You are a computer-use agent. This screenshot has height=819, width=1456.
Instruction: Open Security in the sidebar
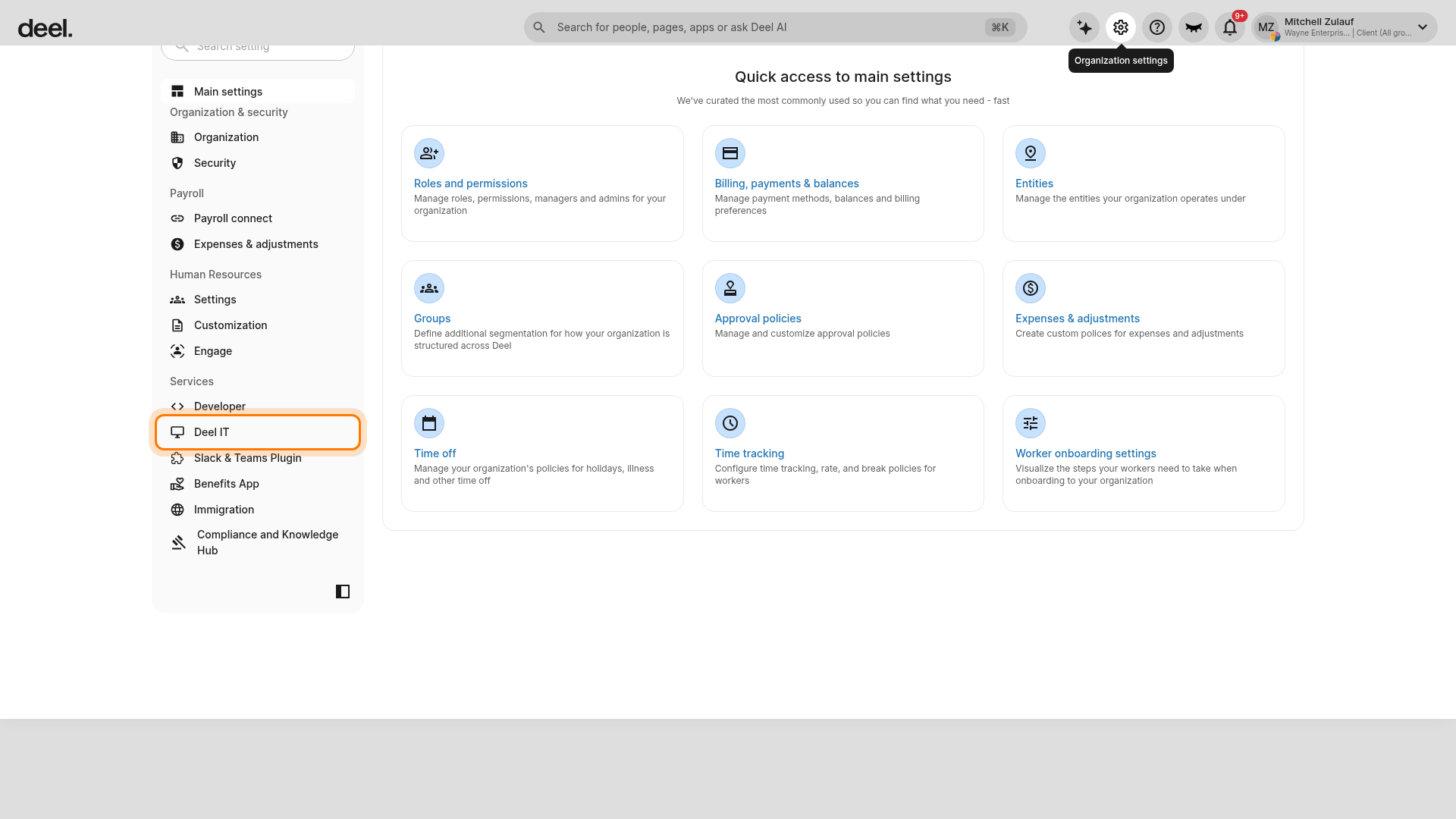click(258, 163)
